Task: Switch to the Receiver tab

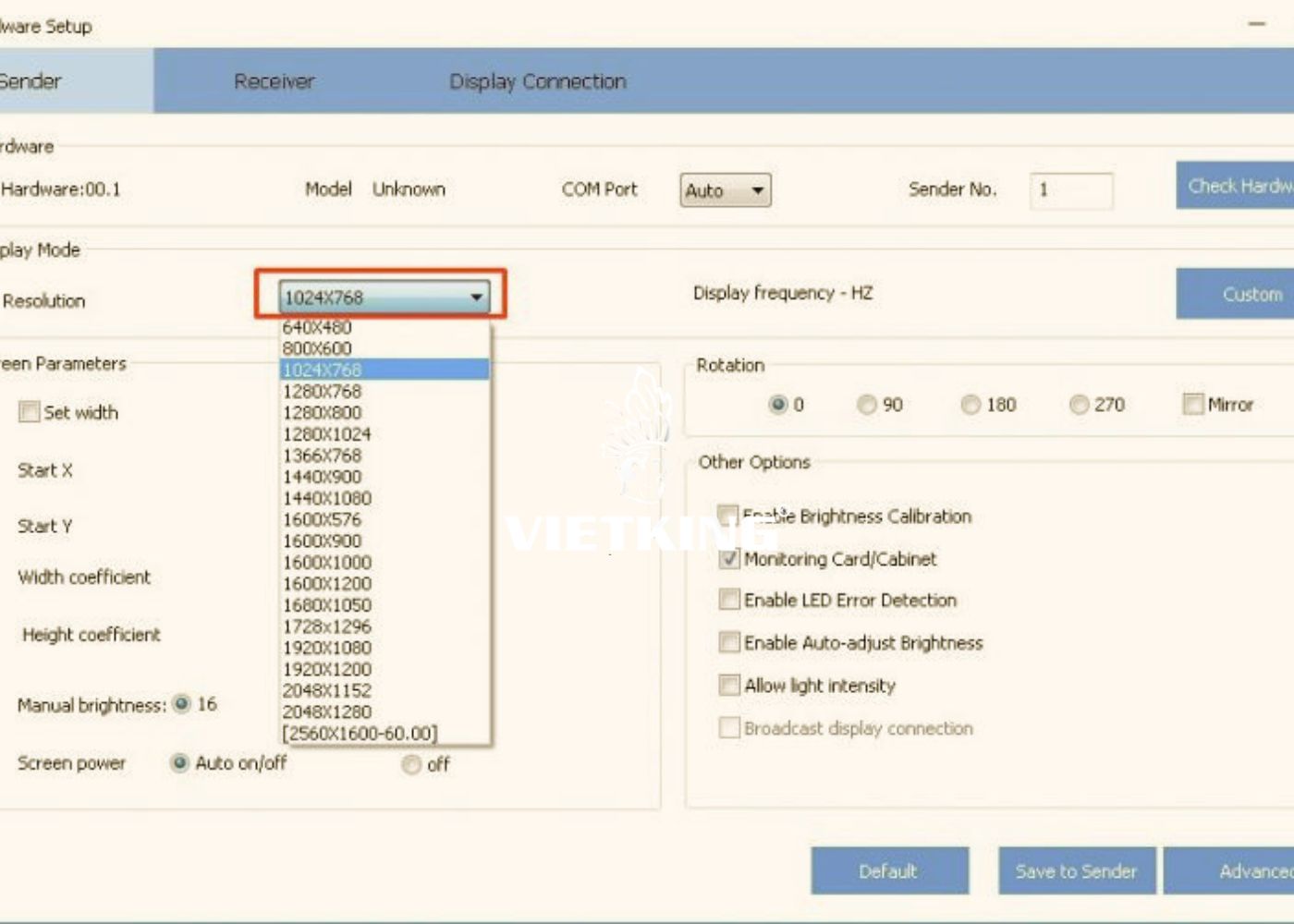Action: coord(273,81)
